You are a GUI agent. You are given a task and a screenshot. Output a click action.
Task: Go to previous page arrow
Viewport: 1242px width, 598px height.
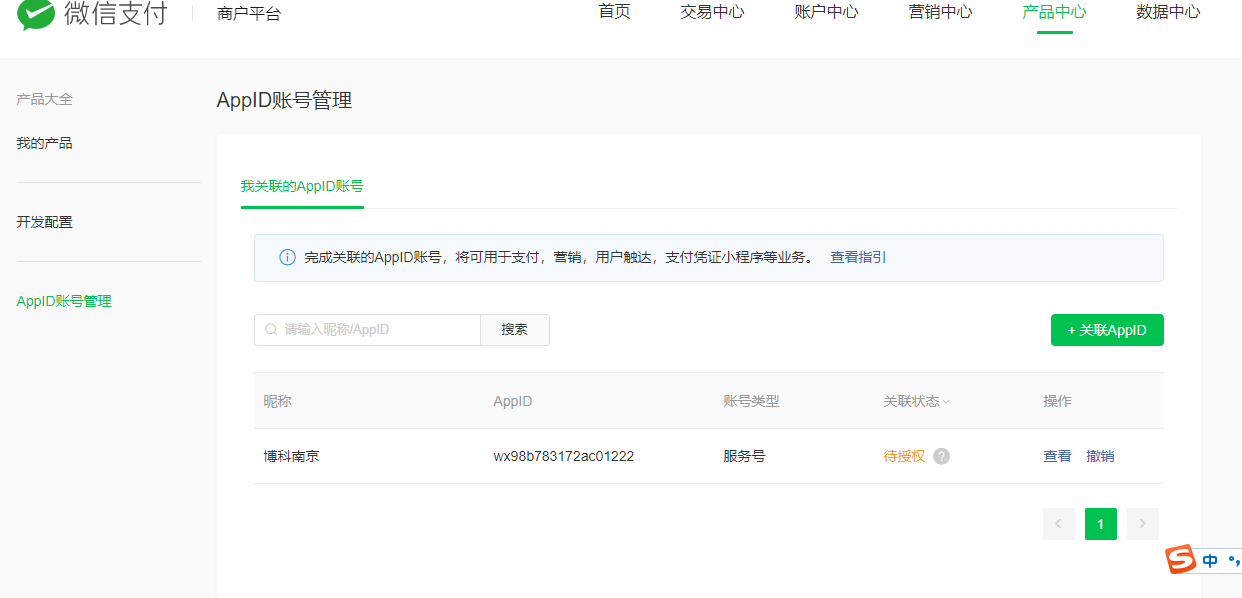coord(1059,524)
